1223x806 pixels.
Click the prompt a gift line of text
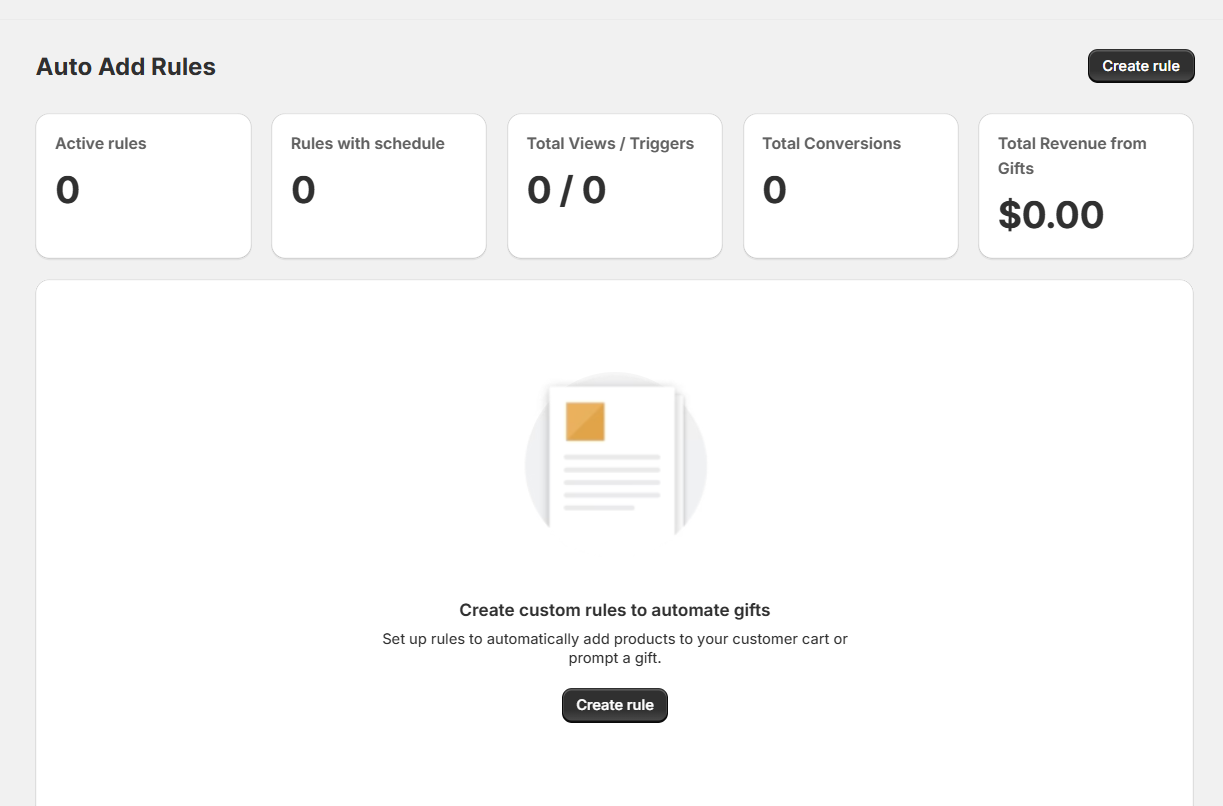pos(615,659)
